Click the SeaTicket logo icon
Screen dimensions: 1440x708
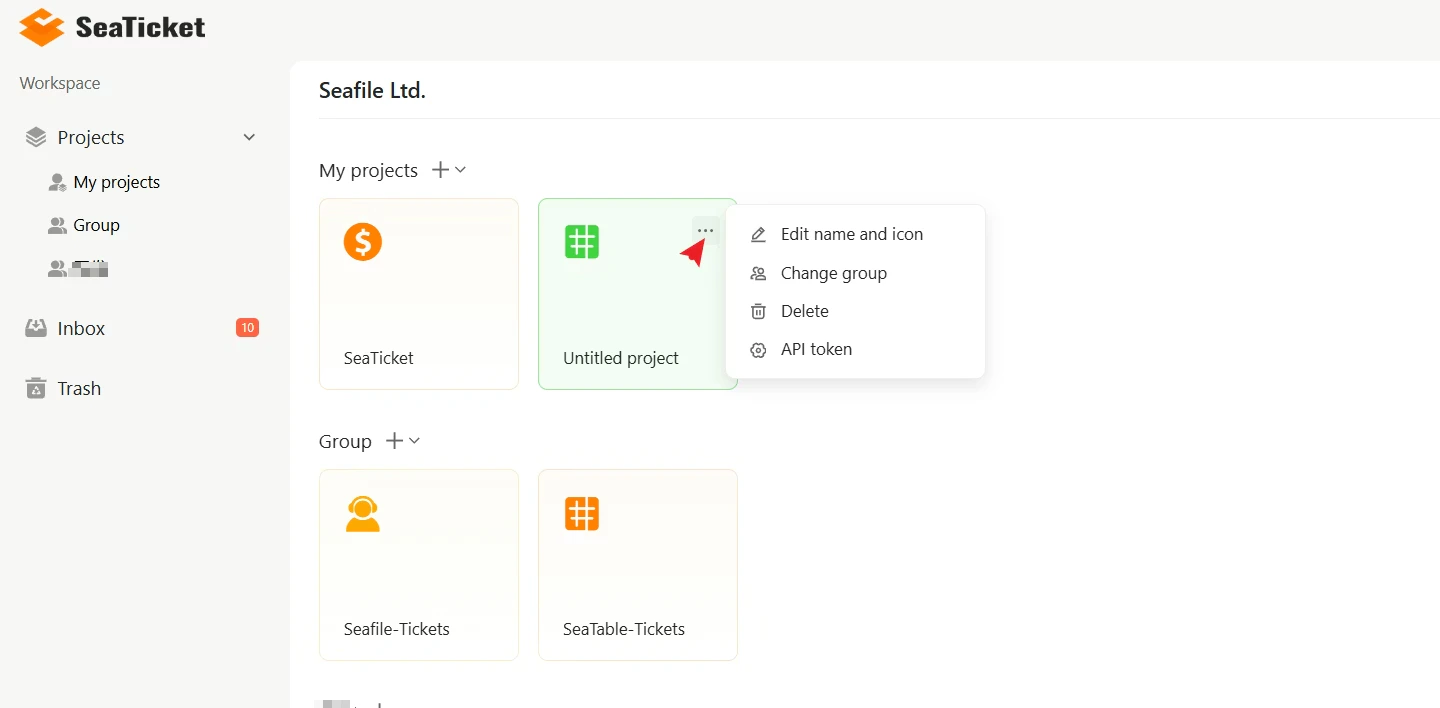click(42, 27)
